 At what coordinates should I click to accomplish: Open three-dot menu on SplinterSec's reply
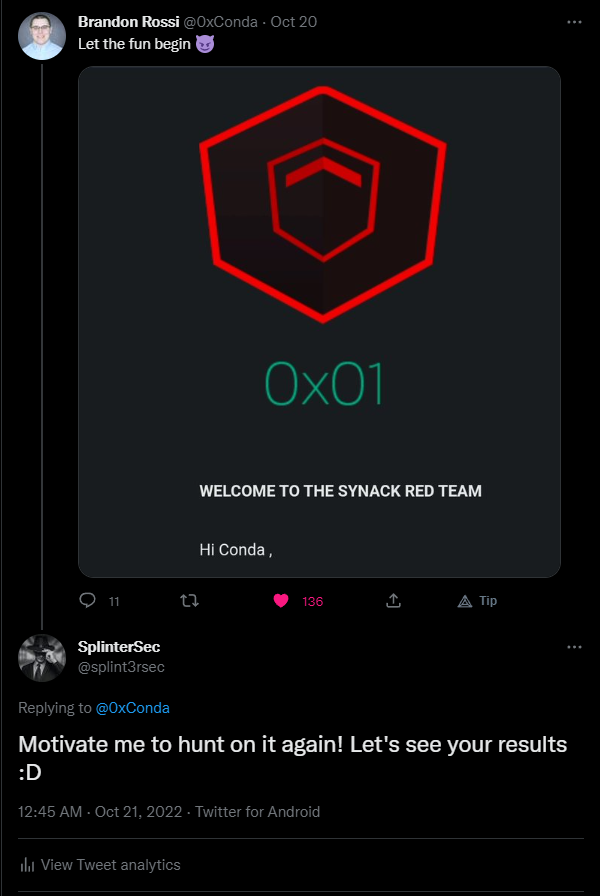click(574, 647)
